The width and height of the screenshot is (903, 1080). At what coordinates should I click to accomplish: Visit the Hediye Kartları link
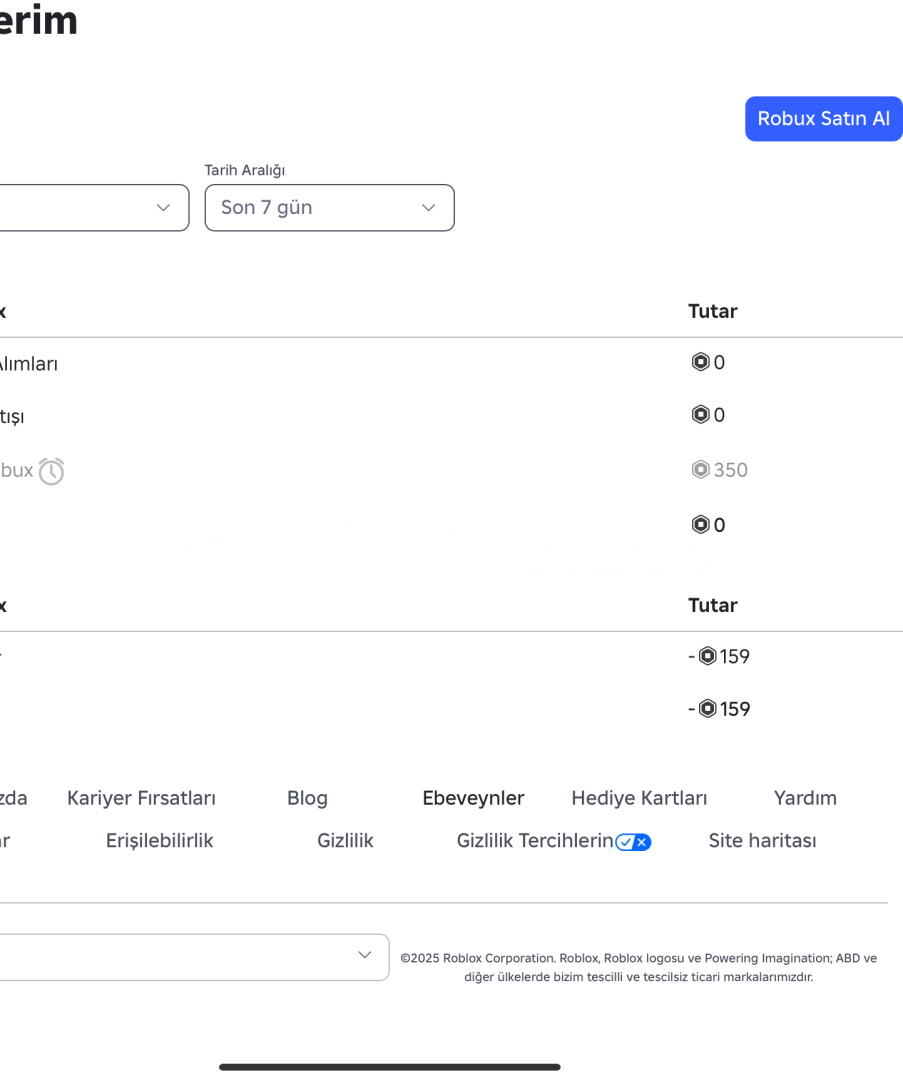pos(639,798)
